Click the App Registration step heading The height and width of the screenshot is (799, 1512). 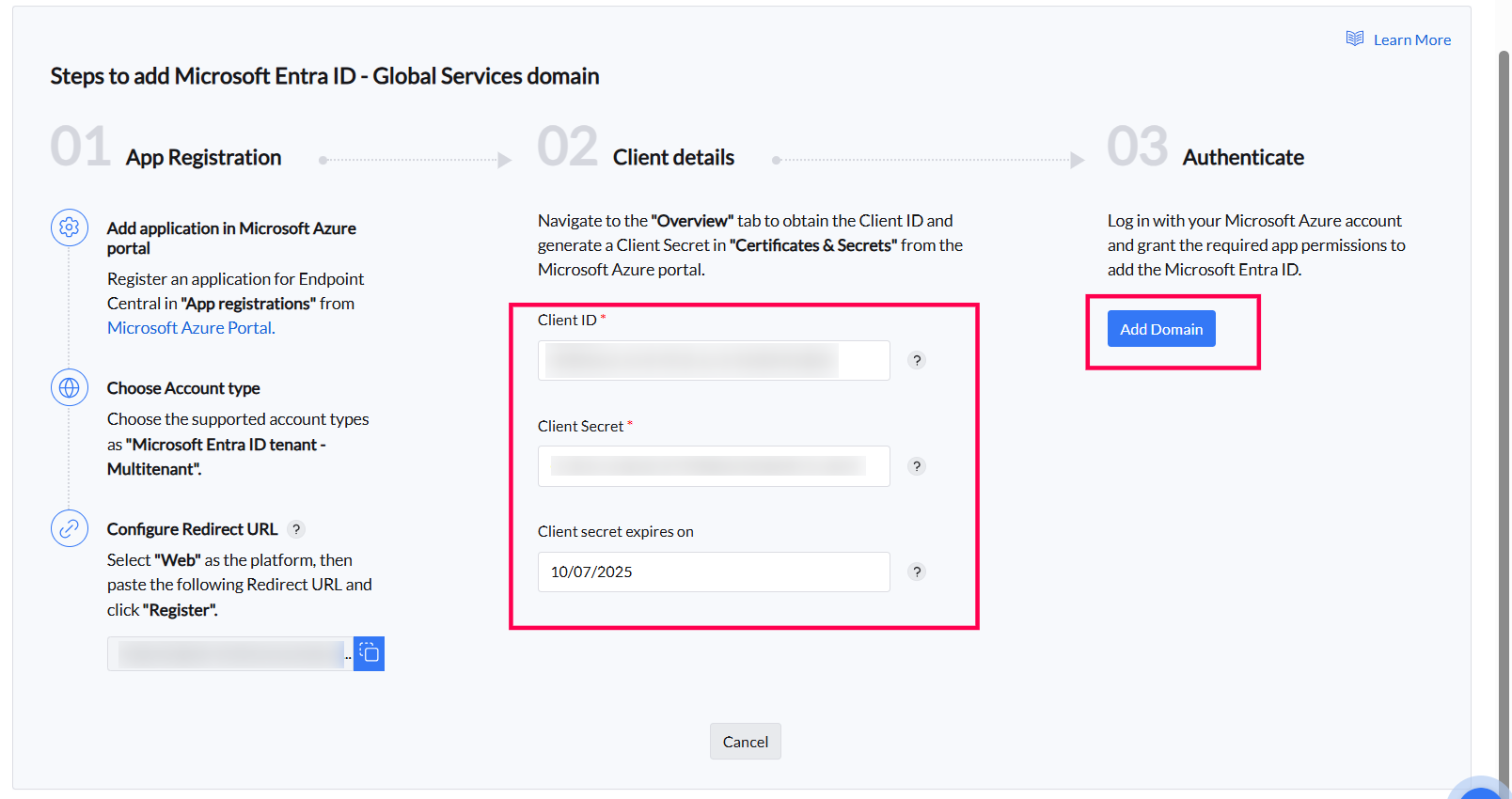(x=203, y=157)
